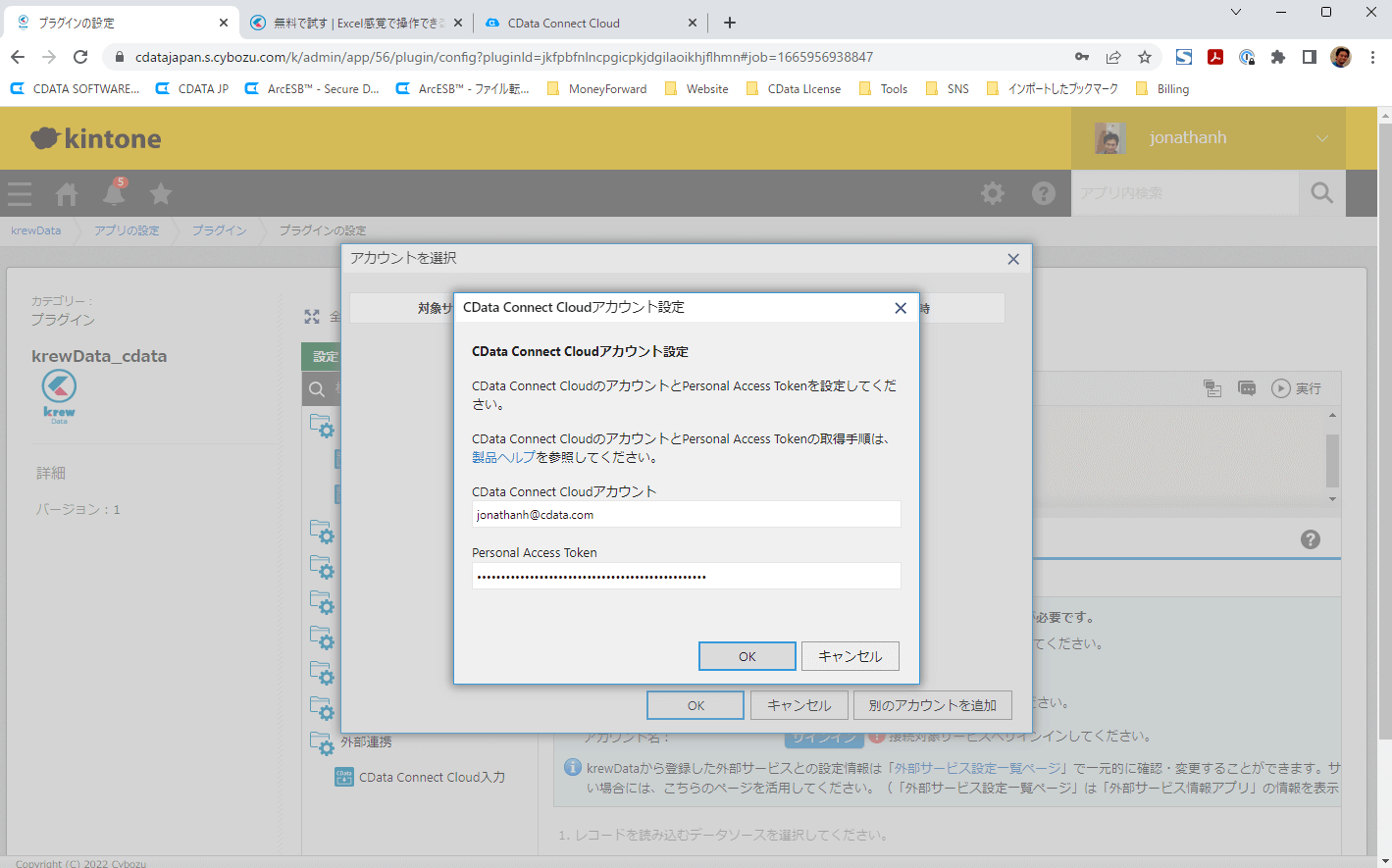Click キャンセル in アカウントを選択 dialog
1392x868 pixels.
799,705
